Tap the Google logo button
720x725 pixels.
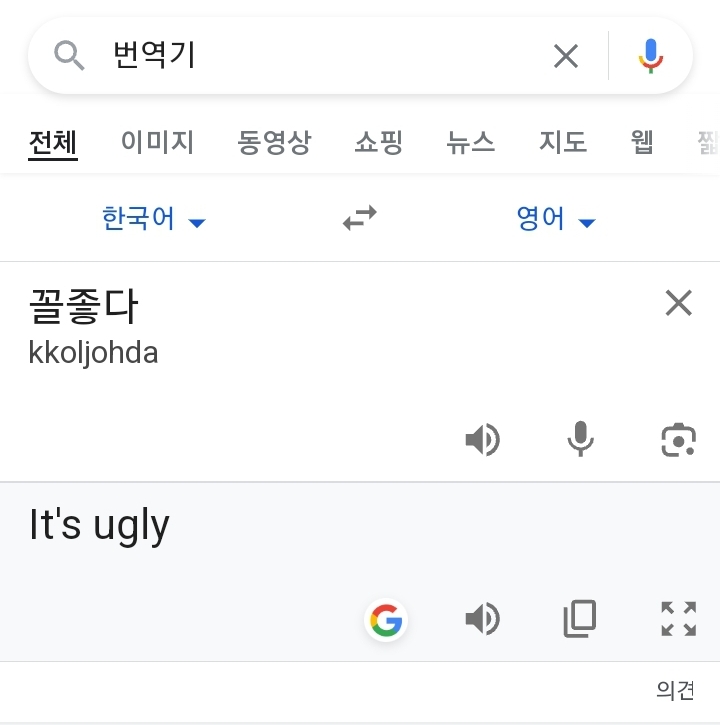tap(386, 620)
